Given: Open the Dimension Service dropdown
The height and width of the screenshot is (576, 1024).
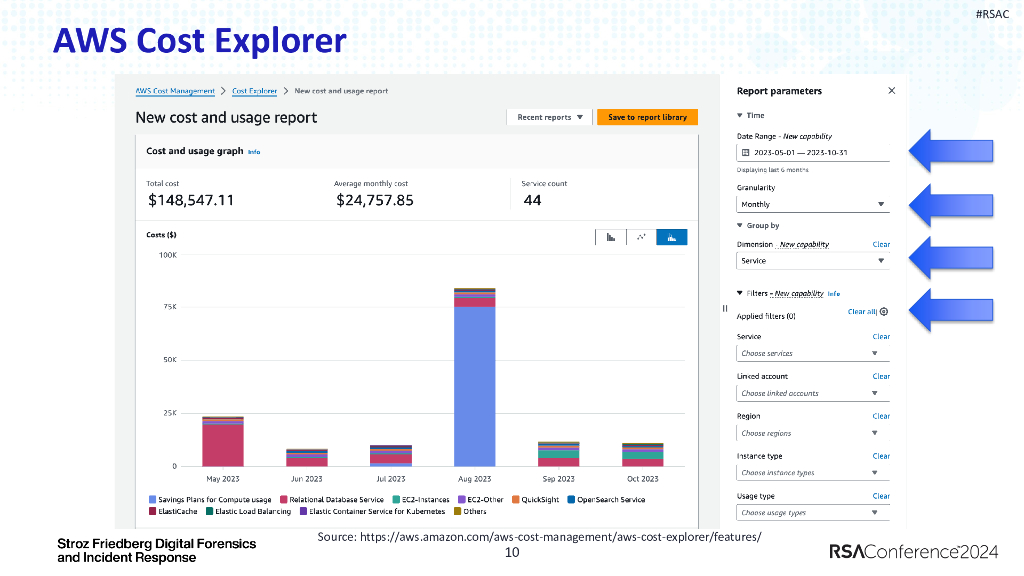Looking at the screenshot, I should (x=812, y=261).
